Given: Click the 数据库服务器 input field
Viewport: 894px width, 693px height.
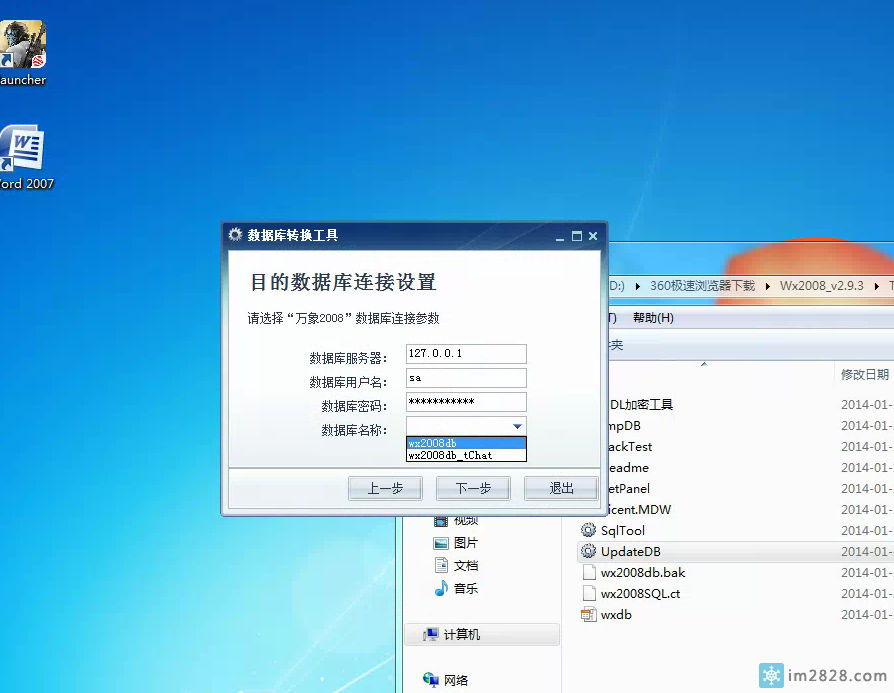Looking at the screenshot, I should pyautogui.click(x=466, y=354).
